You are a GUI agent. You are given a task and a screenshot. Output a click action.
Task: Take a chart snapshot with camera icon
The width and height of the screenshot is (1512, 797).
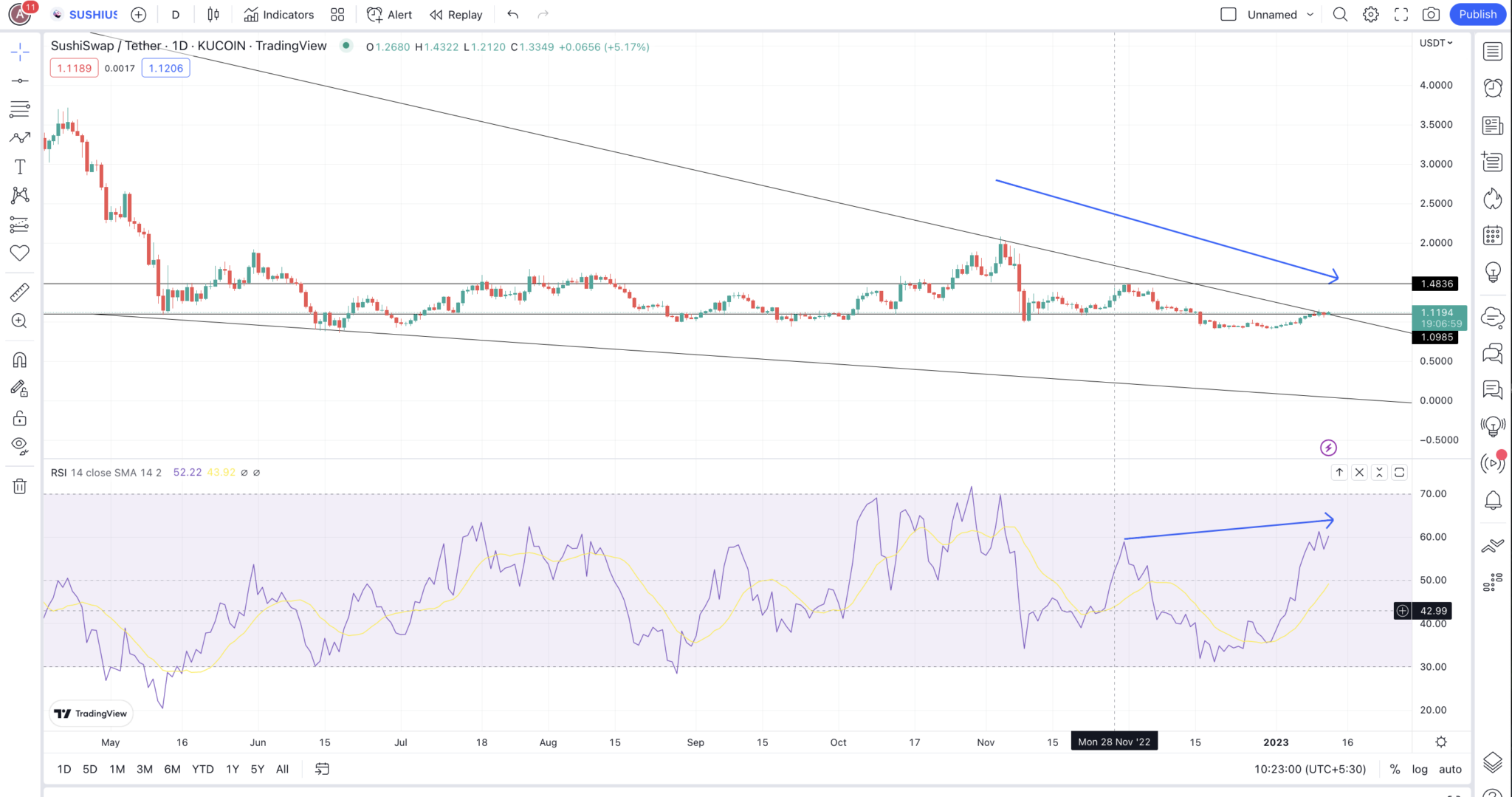coord(1431,14)
